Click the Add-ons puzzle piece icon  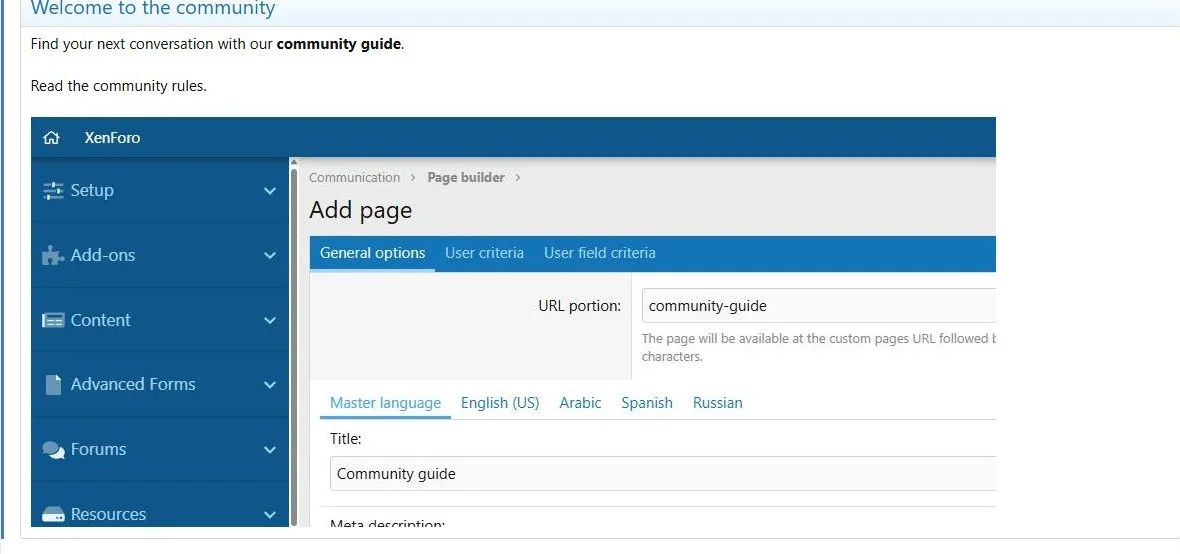(53, 255)
